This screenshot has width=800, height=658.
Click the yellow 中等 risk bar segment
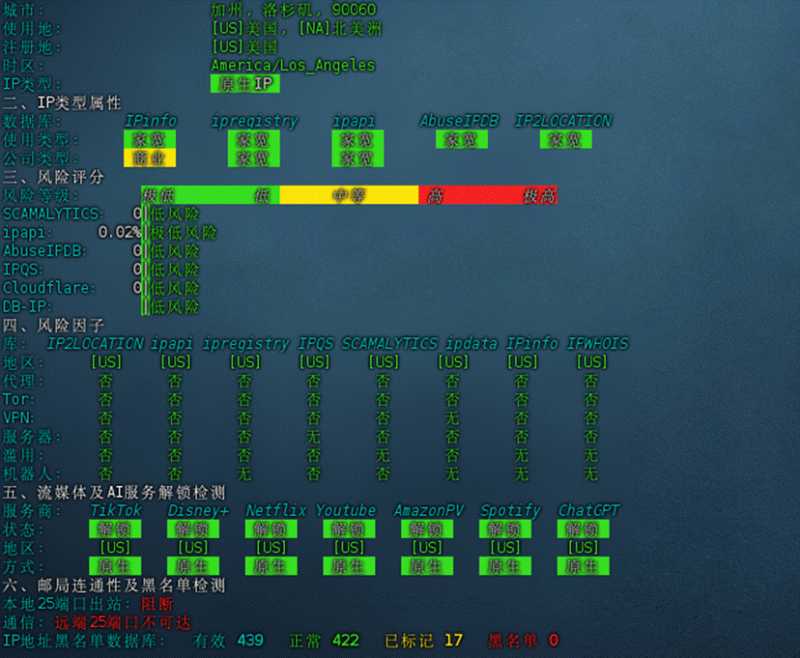[x=349, y=195]
